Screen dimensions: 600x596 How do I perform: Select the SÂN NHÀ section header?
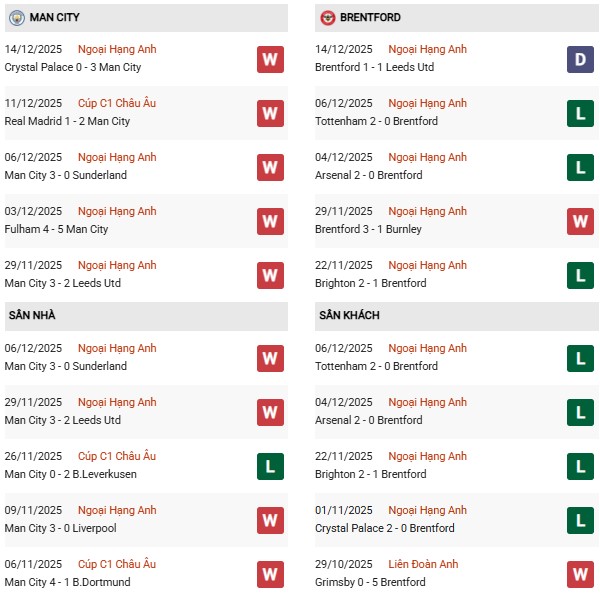coord(32,315)
